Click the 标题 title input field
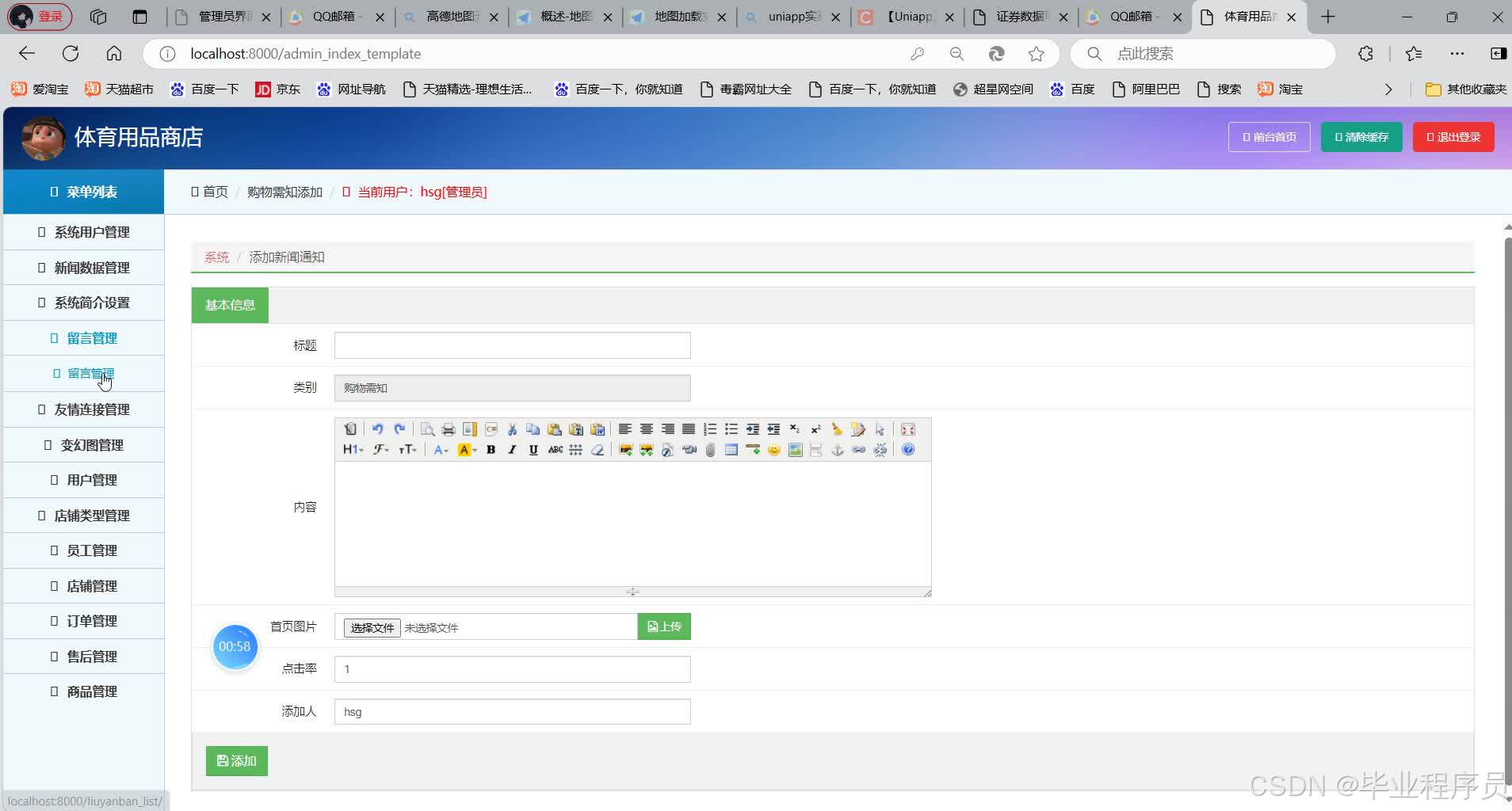 [512, 345]
